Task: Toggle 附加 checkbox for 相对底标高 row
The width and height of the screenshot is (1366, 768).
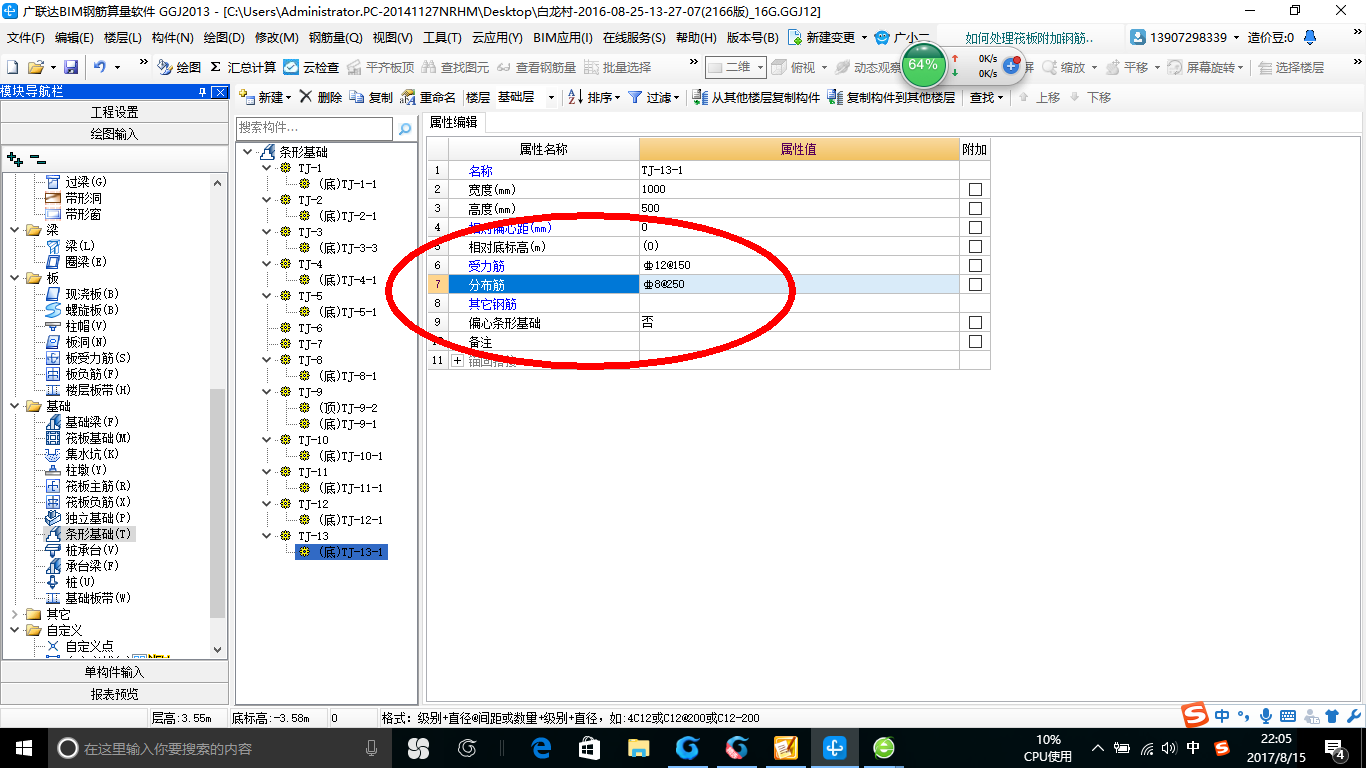Action: (975, 247)
